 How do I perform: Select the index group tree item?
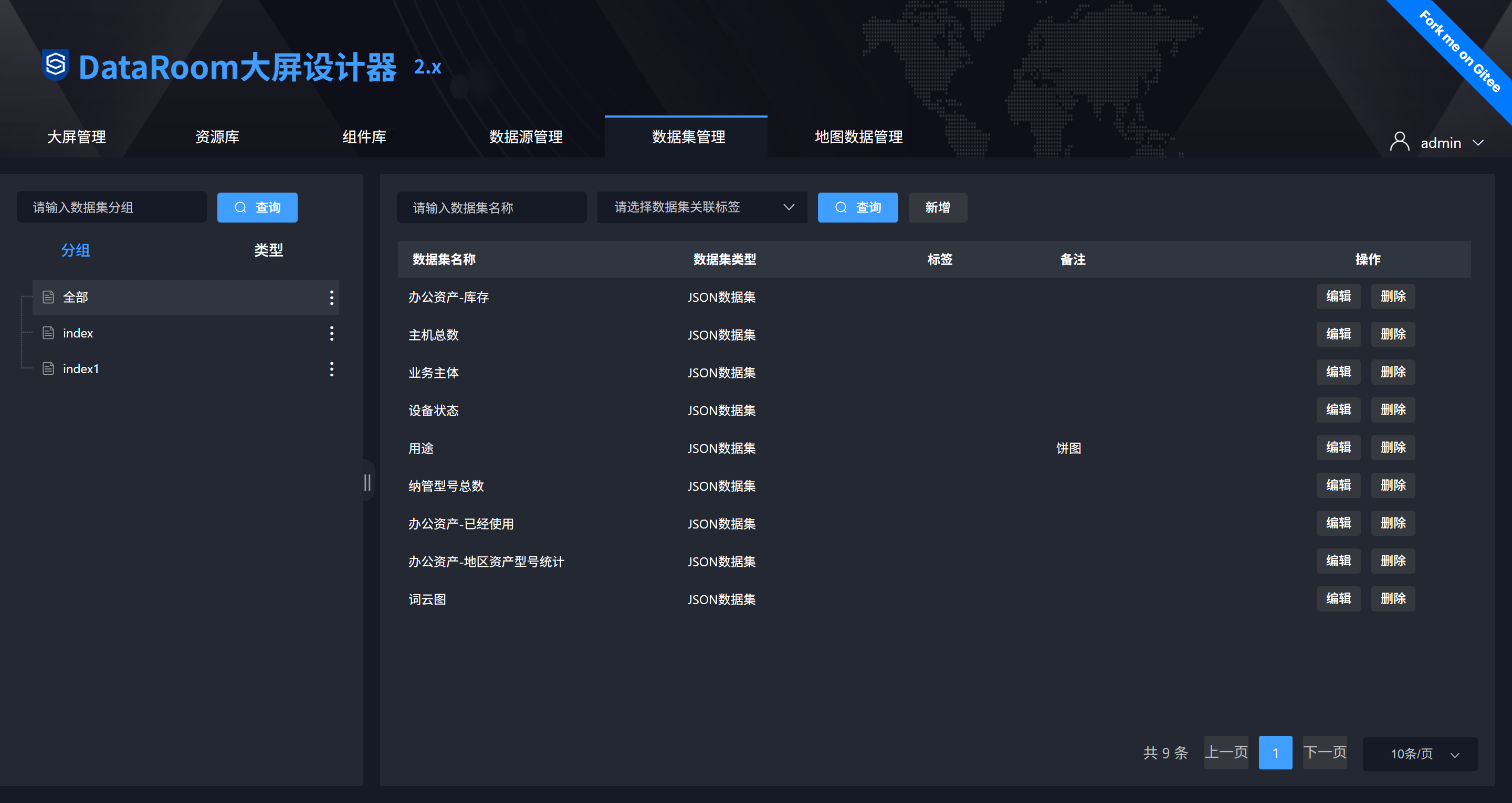coord(78,333)
